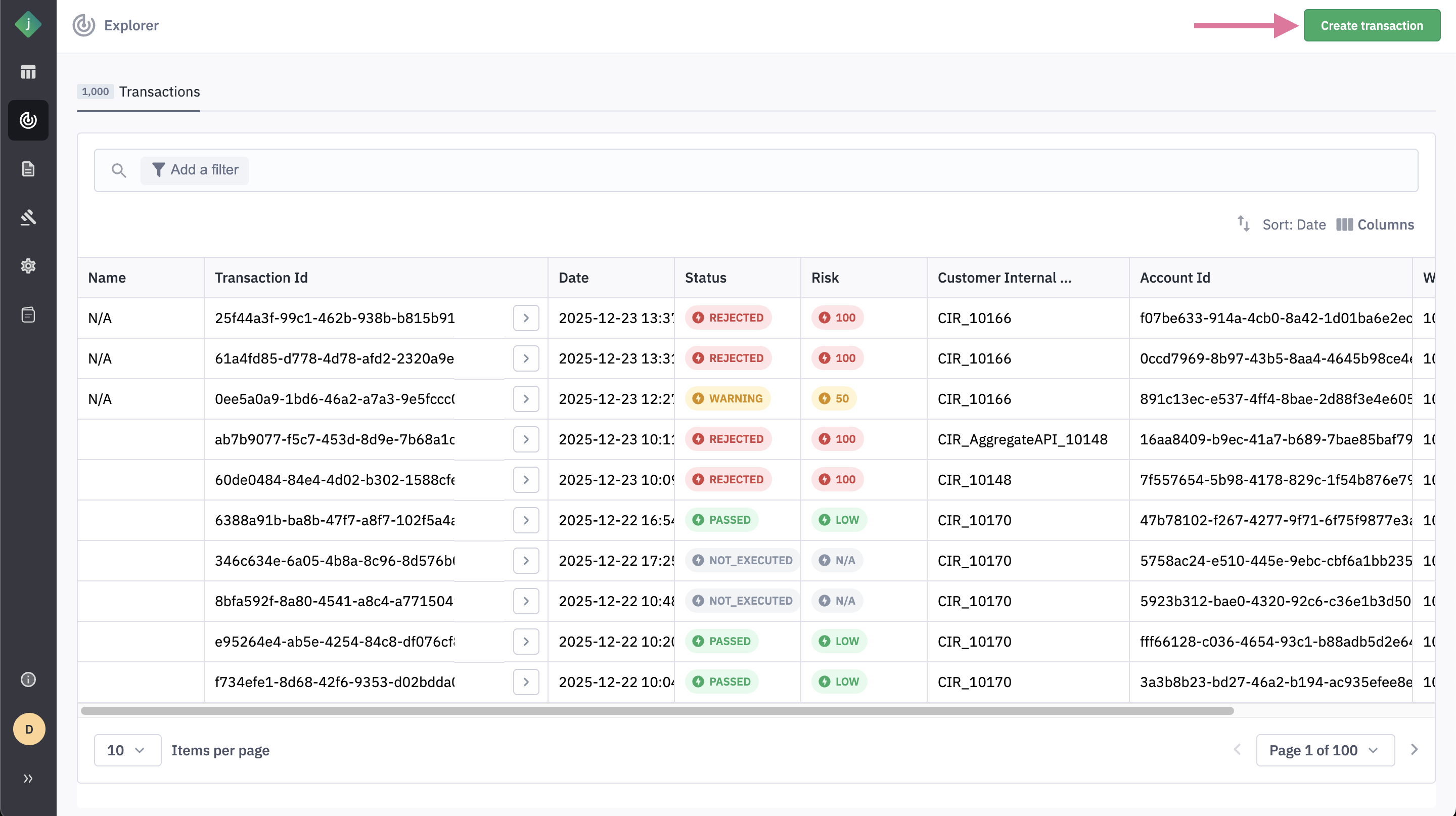Toggle the sort direction arrows next to Sort: Date
1456x816 pixels.
(x=1244, y=224)
